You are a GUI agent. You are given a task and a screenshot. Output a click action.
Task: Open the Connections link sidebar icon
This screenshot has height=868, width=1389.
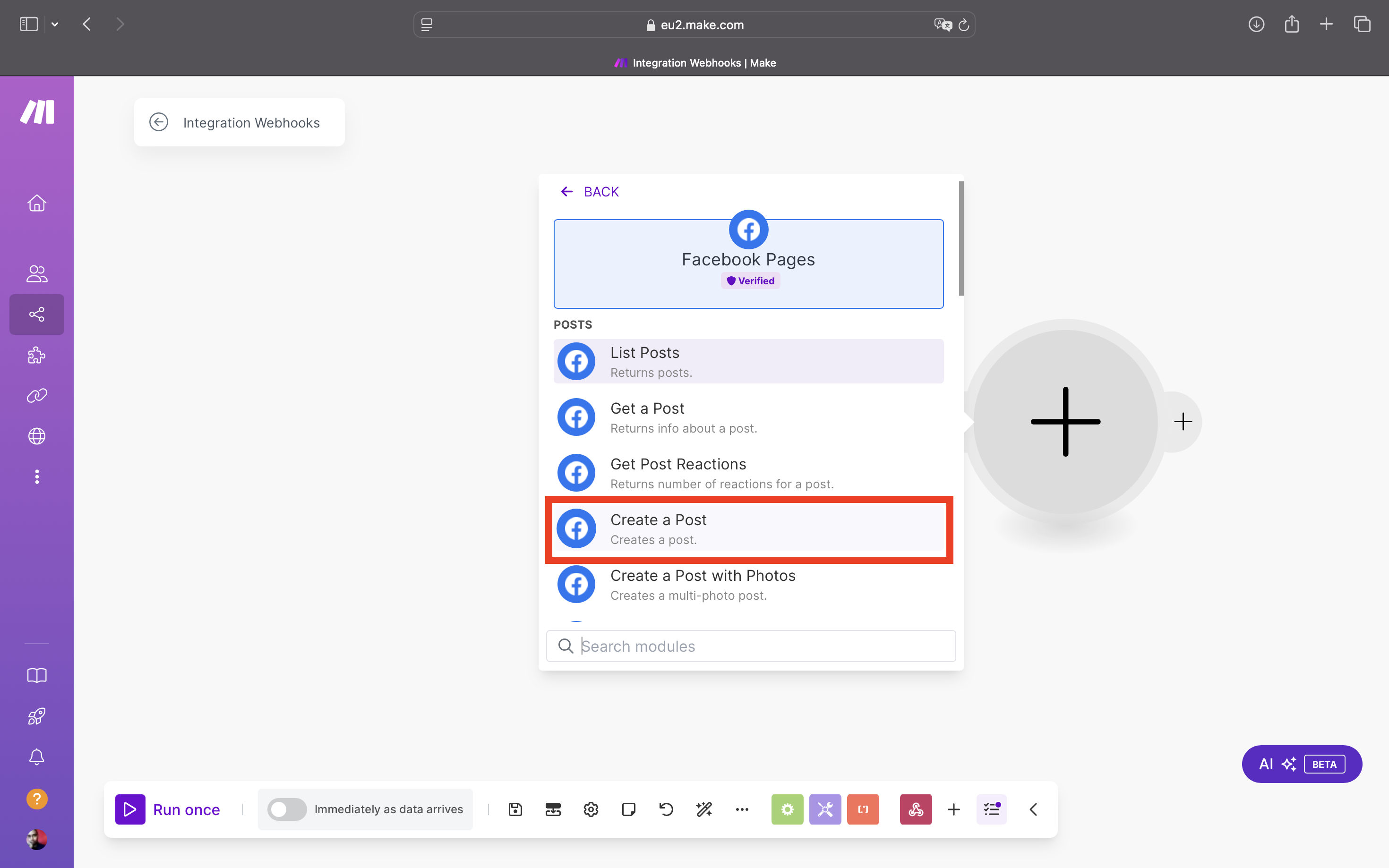(37, 396)
